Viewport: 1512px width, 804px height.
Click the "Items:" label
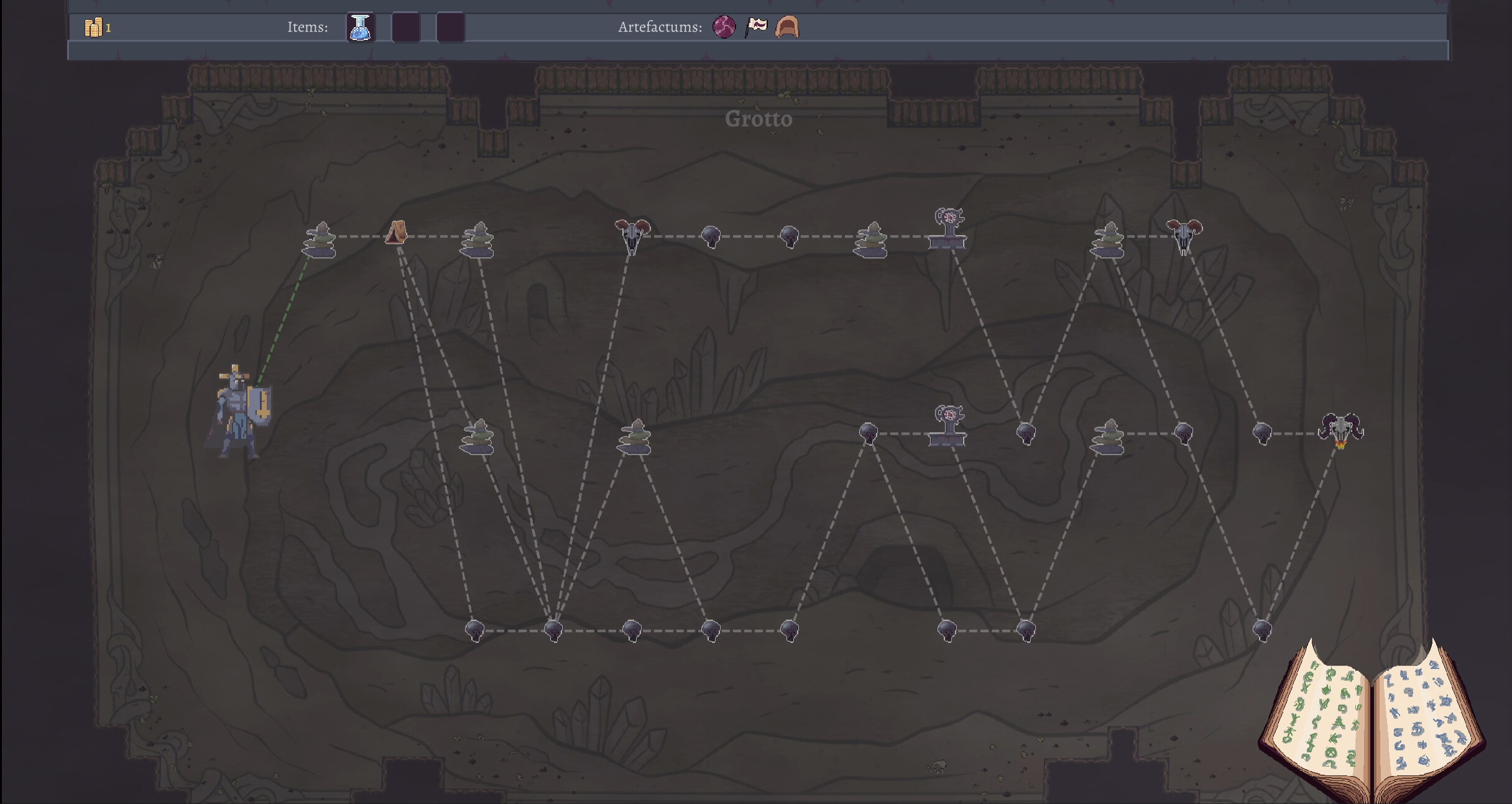coord(308,27)
